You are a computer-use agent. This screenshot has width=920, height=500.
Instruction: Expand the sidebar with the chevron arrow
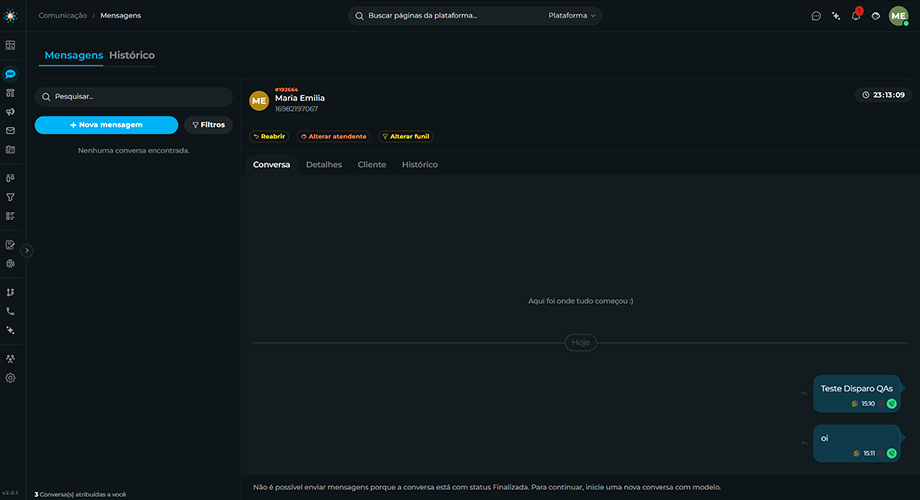pyautogui.click(x=26, y=251)
